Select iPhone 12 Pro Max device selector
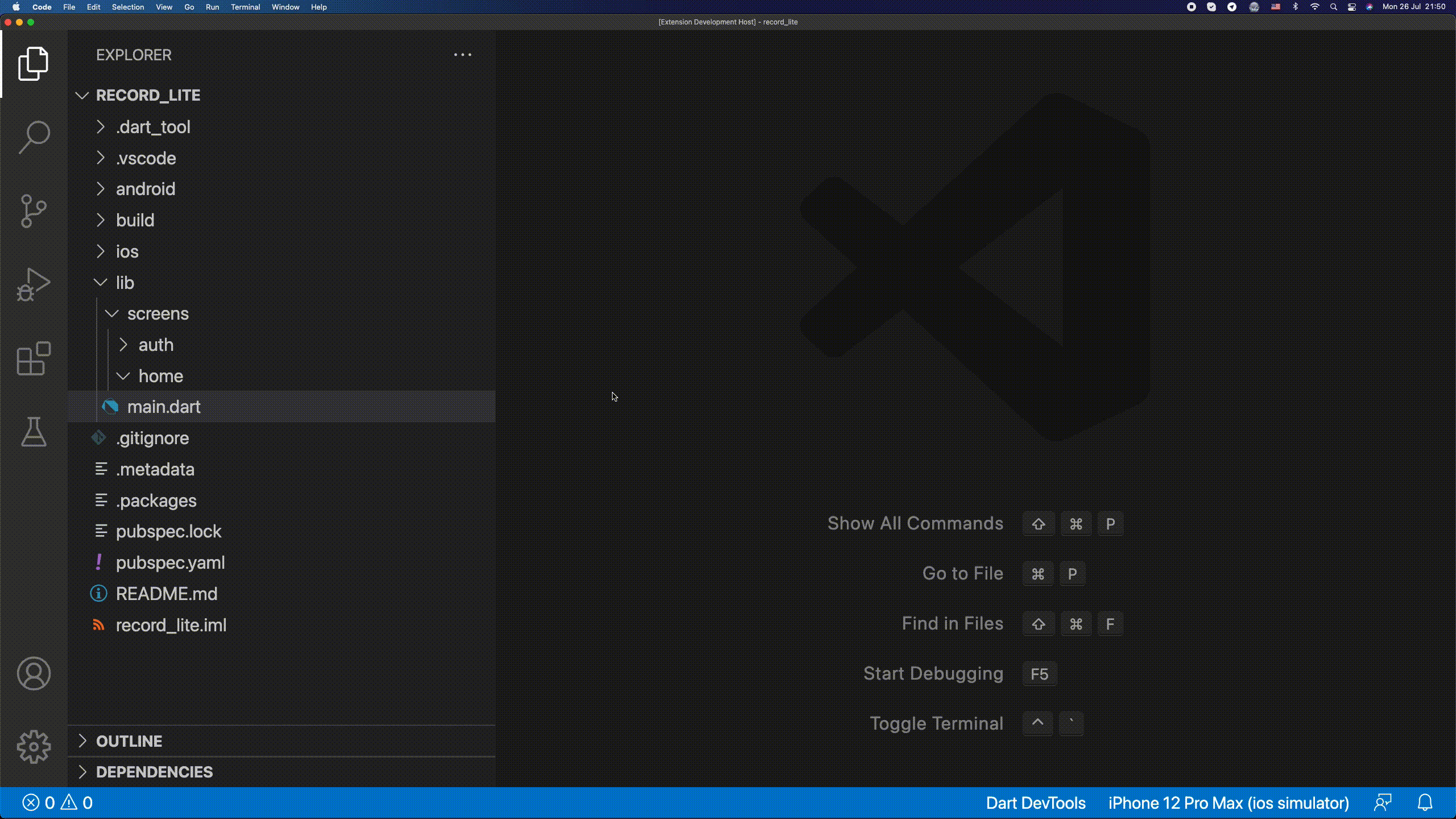The image size is (1456, 819). 1228,803
